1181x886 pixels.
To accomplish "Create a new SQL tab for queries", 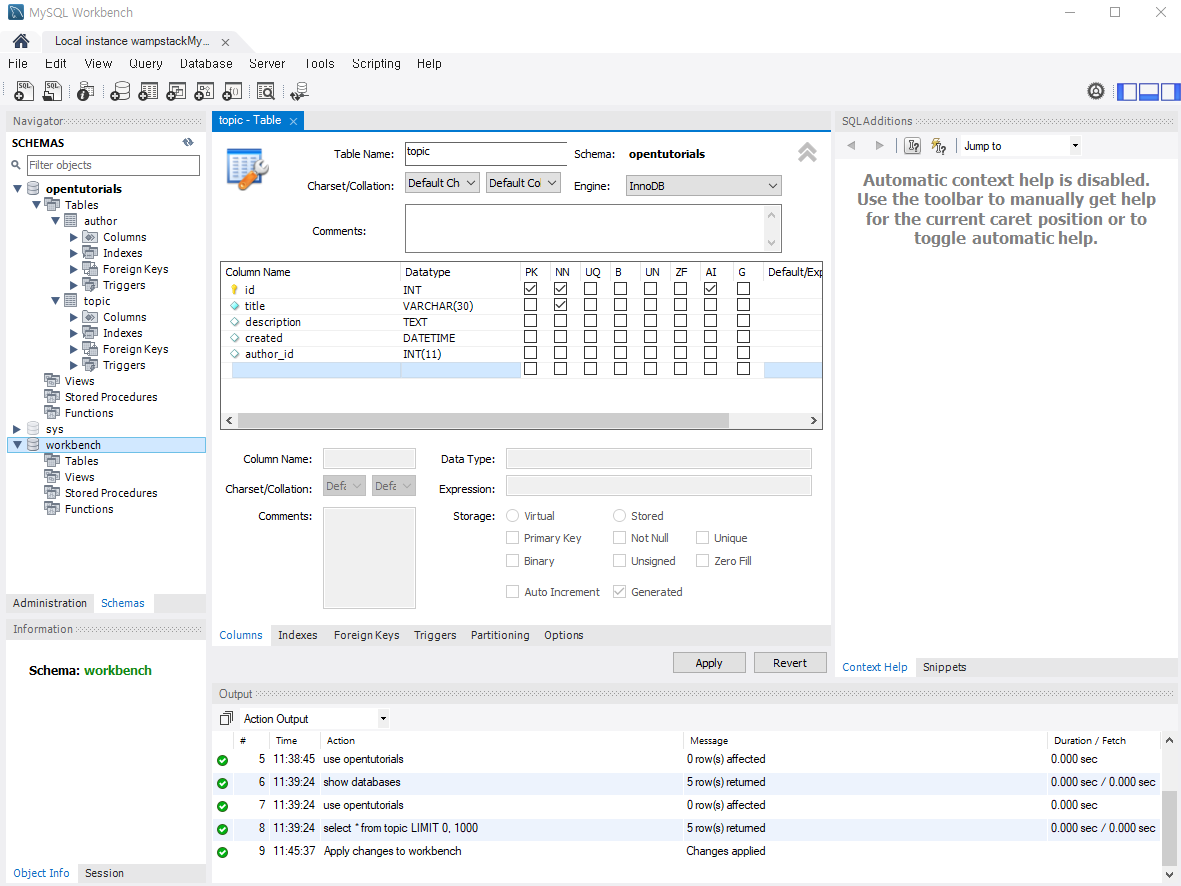I will (x=24, y=91).
